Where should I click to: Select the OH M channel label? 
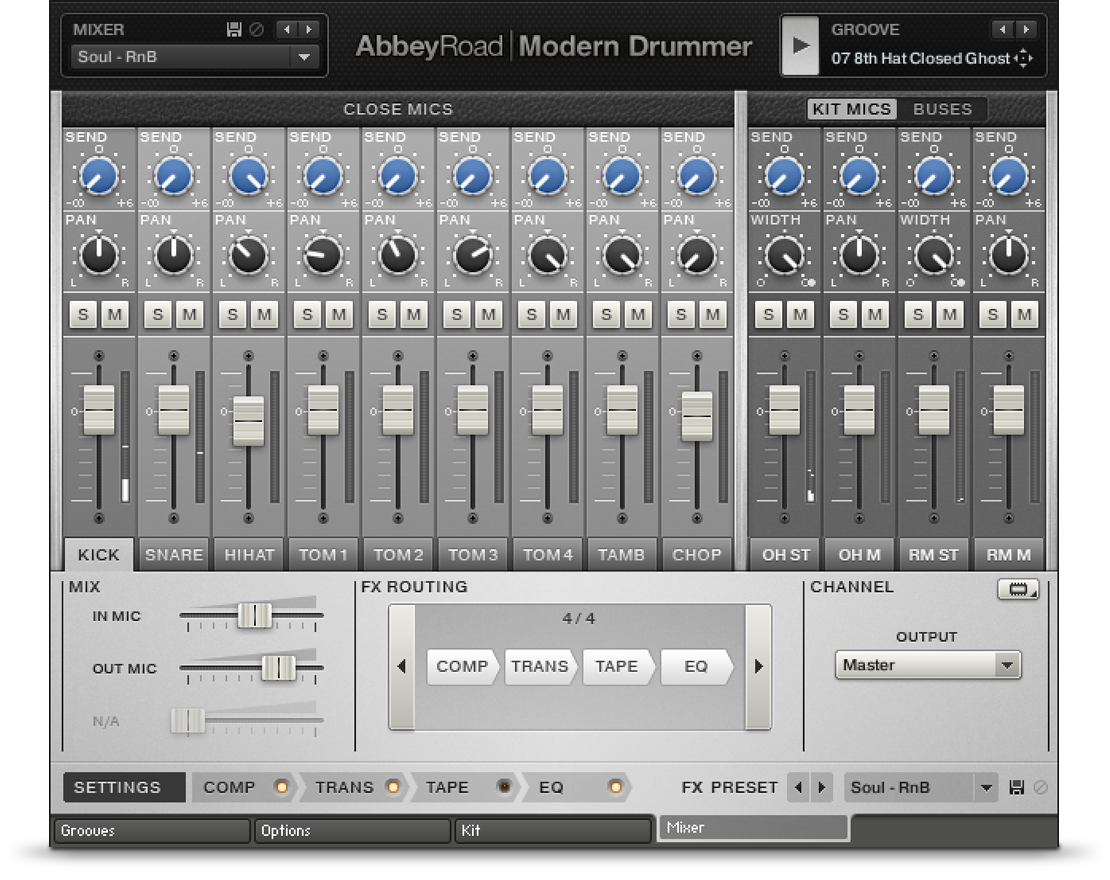coord(859,554)
